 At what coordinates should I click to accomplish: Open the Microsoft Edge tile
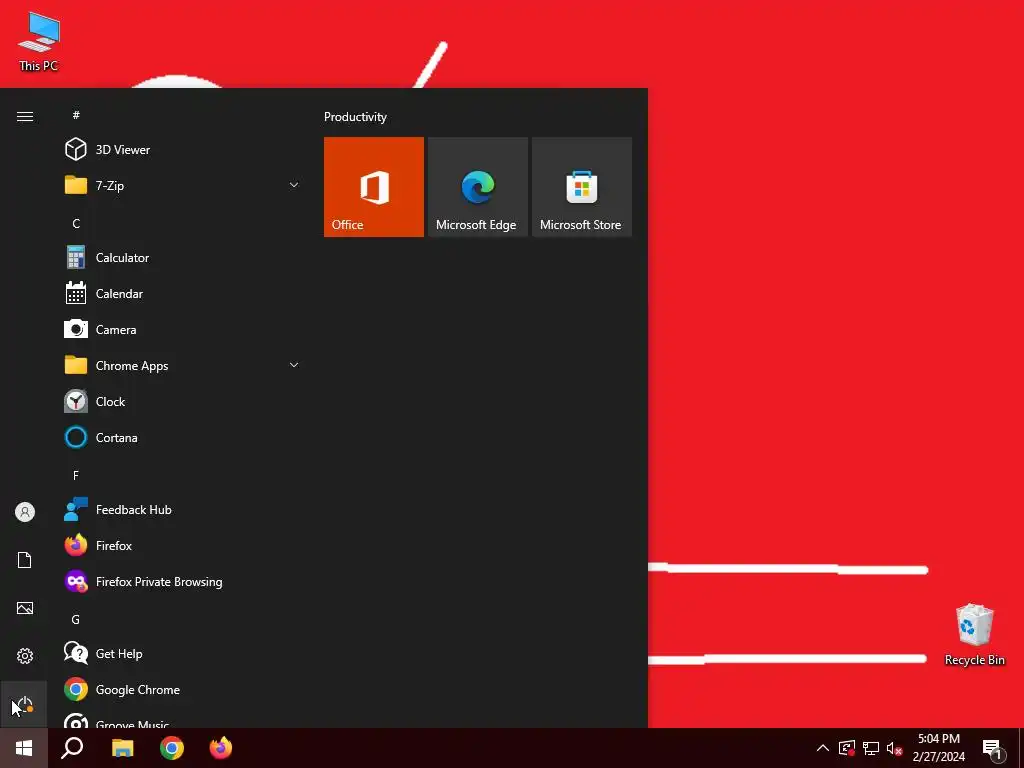477,187
